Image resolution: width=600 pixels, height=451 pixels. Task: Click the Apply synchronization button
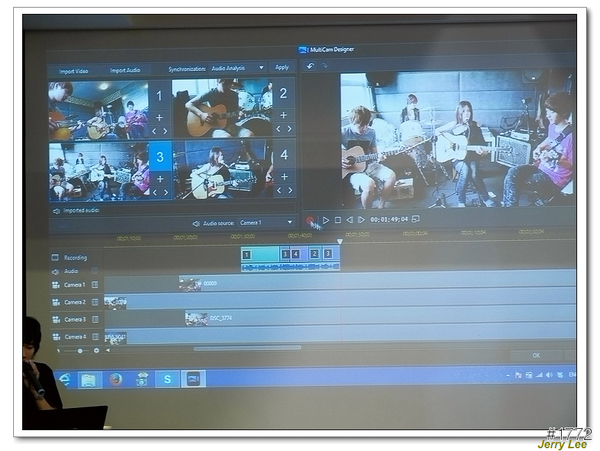tap(282, 67)
